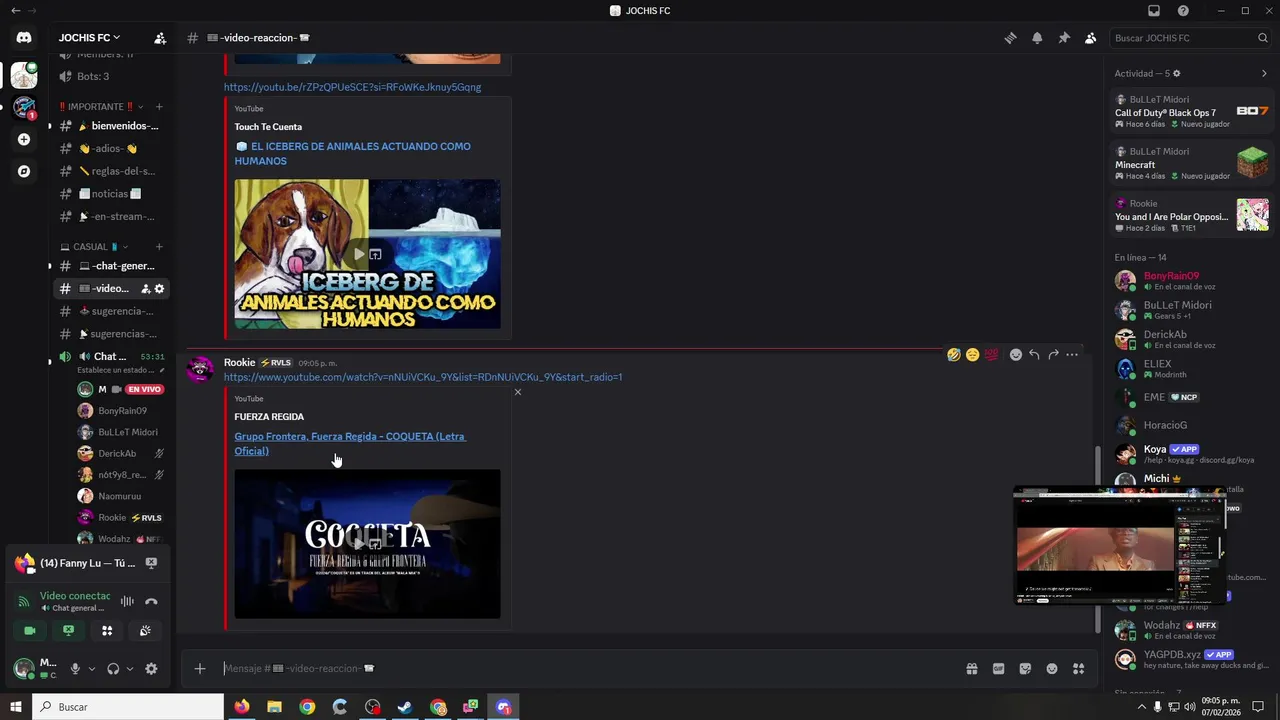Toggle screen share button in voice panel
This screenshot has height=720, width=1280.
(x=68, y=631)
